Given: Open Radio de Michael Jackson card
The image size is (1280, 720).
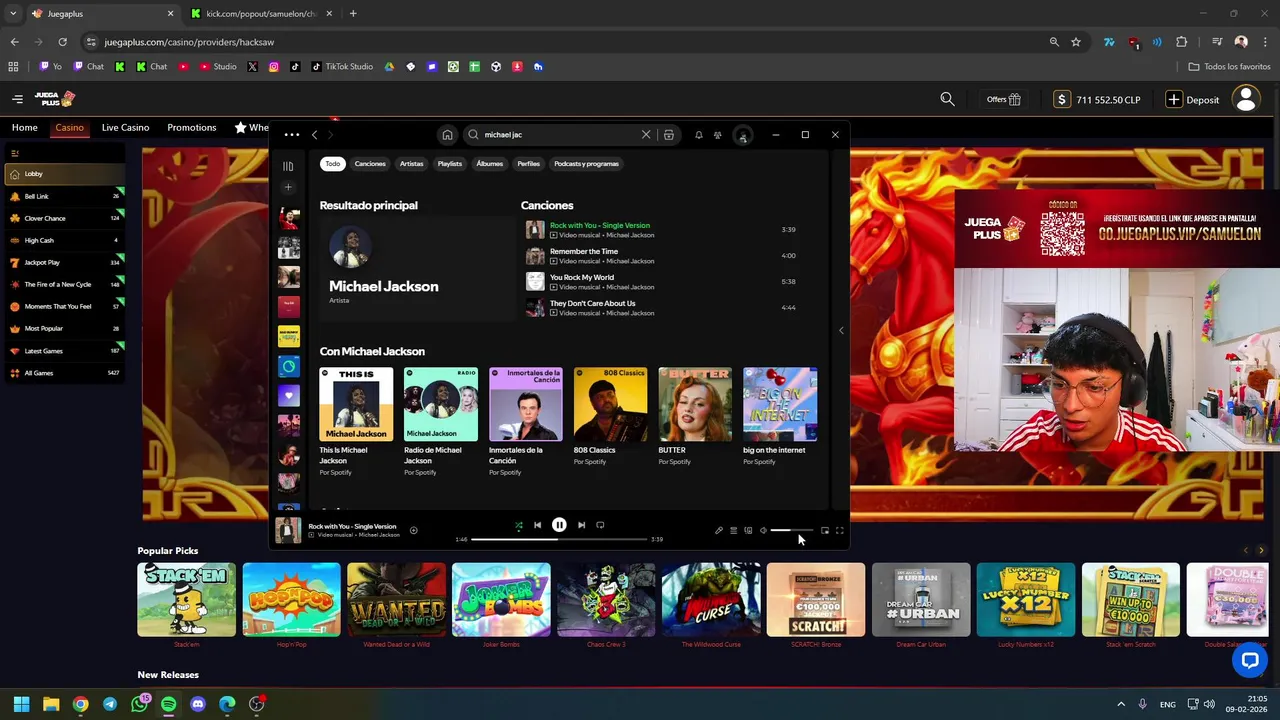Looking at the screenshot, I should [441, 421].
